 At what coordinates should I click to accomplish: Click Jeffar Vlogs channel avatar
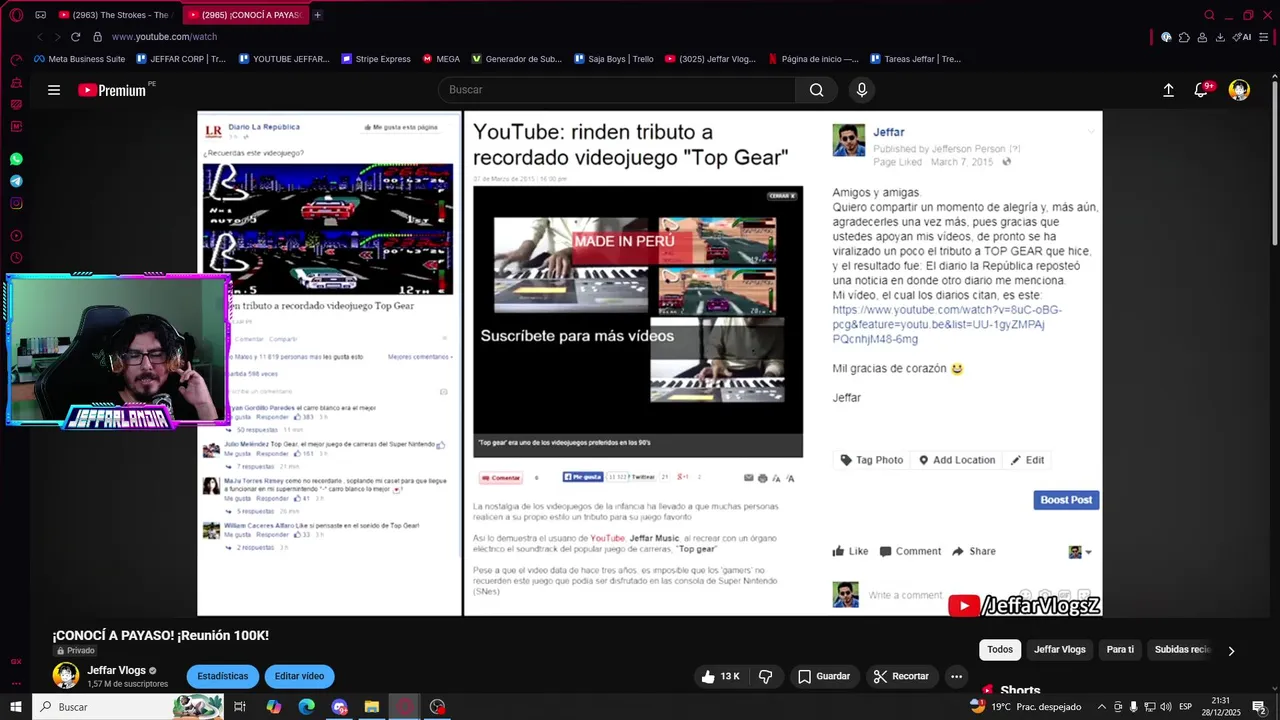point(66,676)
